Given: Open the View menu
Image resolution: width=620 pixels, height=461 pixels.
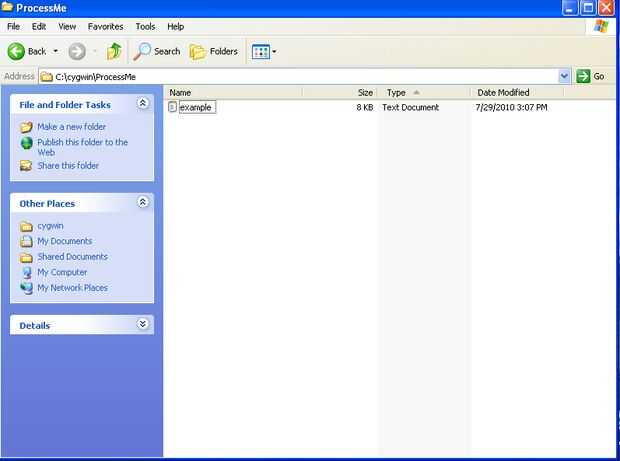Looking at the screenshot, I should pyautogui.click(x=67, y=26).
